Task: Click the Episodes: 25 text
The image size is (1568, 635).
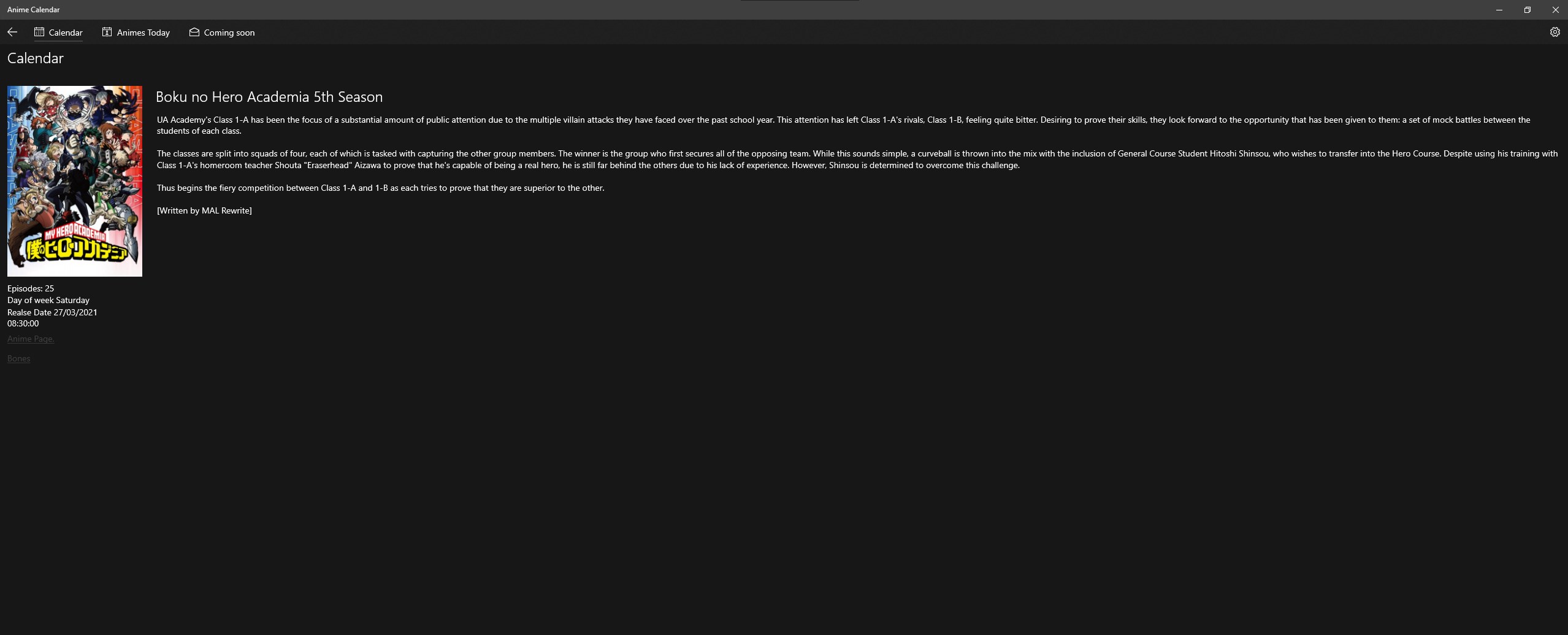Action: click(x=31, y=288)
